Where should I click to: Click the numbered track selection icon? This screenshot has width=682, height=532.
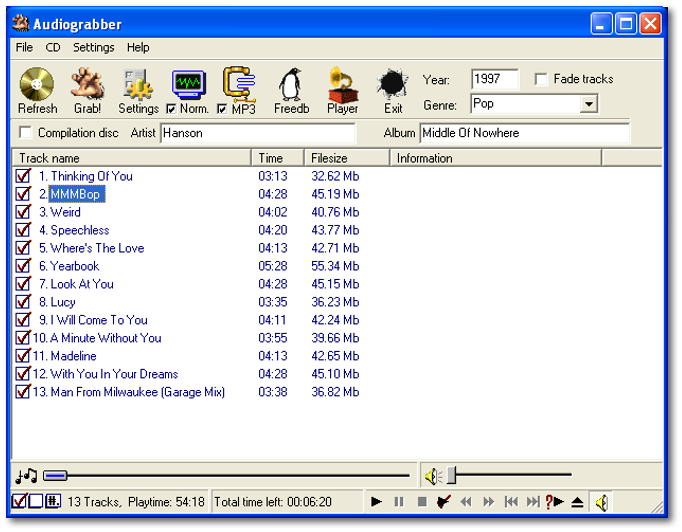pyautogui.click(x=53, y=501)
